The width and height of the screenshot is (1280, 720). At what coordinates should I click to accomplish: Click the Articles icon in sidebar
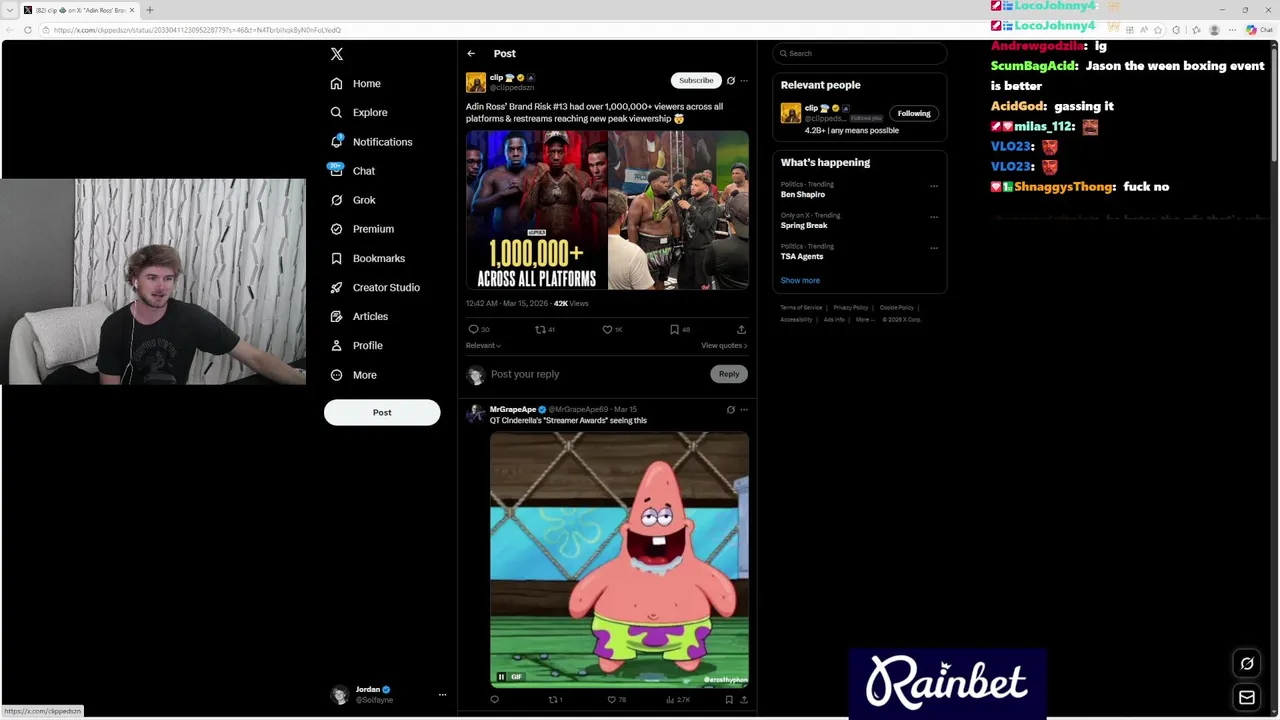(x=337, y=316)
